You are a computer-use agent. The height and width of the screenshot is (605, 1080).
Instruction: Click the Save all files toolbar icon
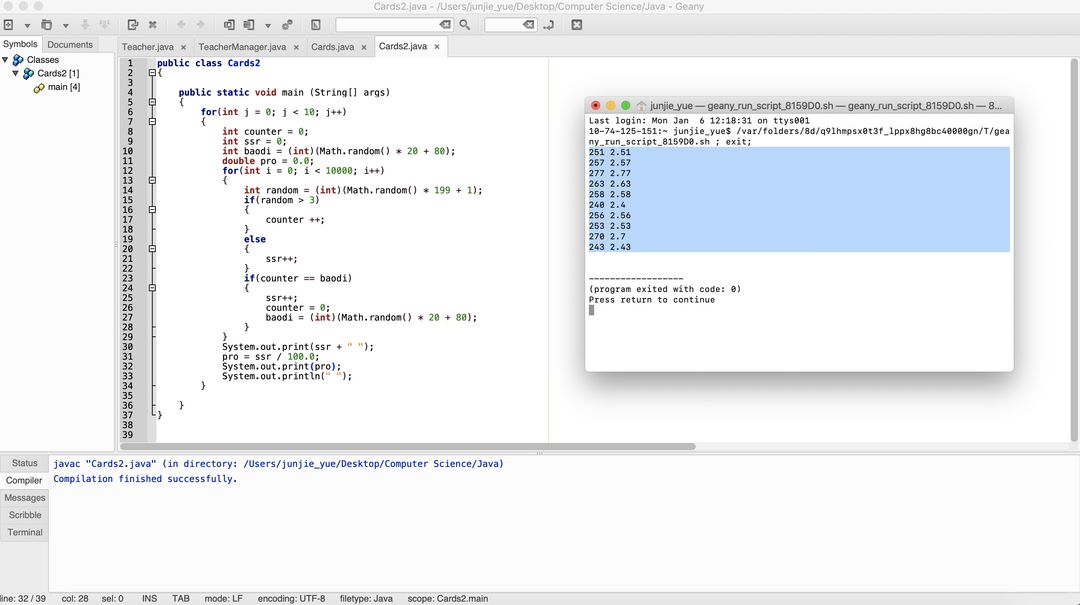pyautogui.click(x=105, y=25)
